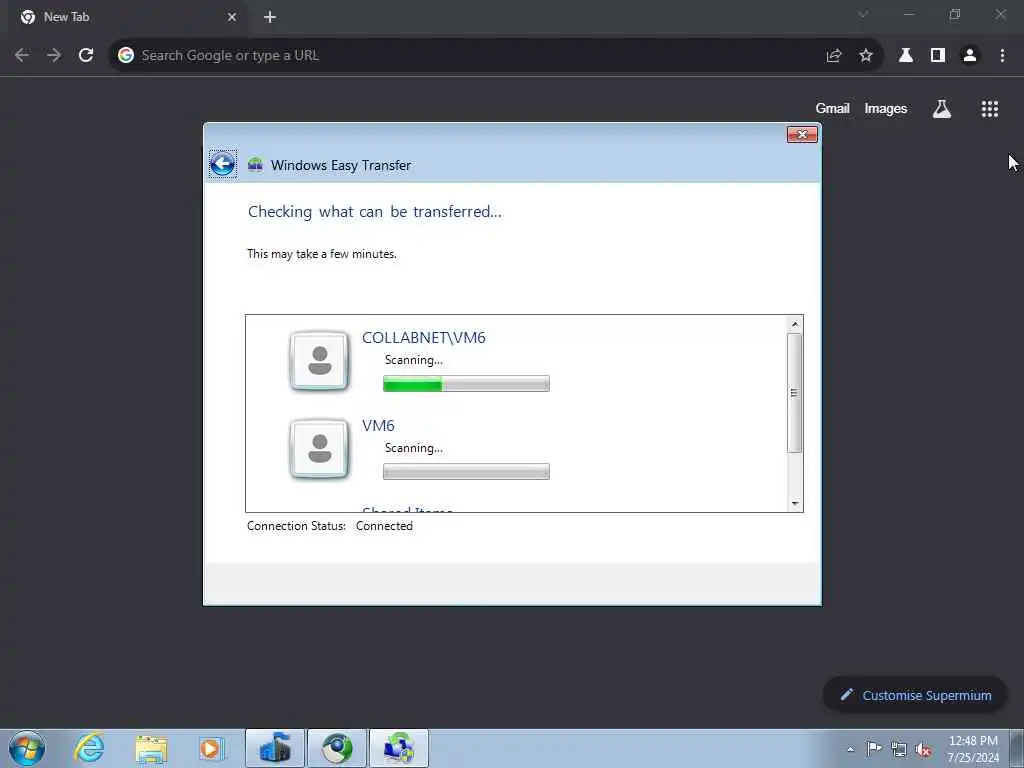The height and width of the screenshot is (768, 1024).
Task: Click the VM6 account name label
Action: (x=378, y=426)
